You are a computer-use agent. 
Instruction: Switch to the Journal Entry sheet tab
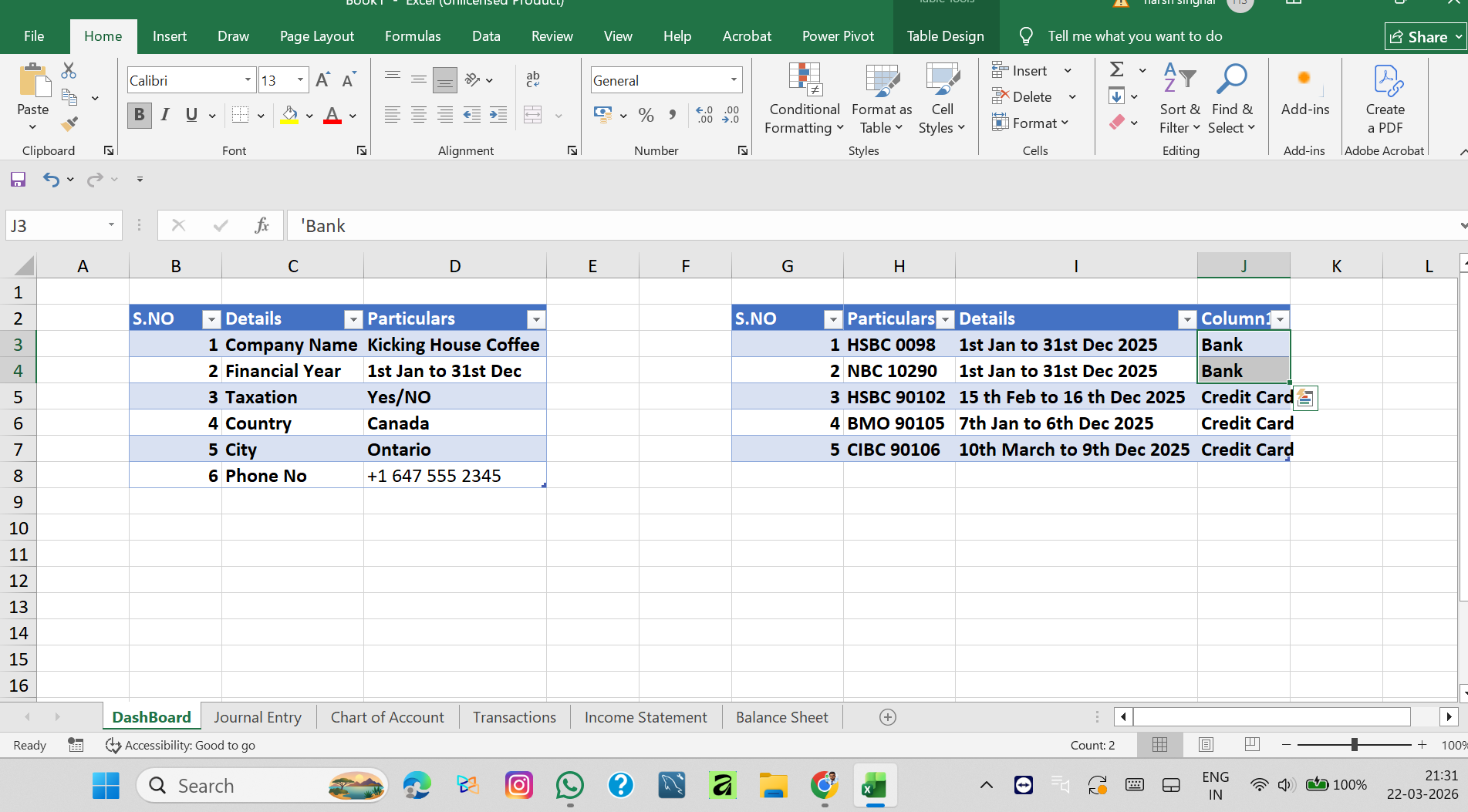point(258,717)
